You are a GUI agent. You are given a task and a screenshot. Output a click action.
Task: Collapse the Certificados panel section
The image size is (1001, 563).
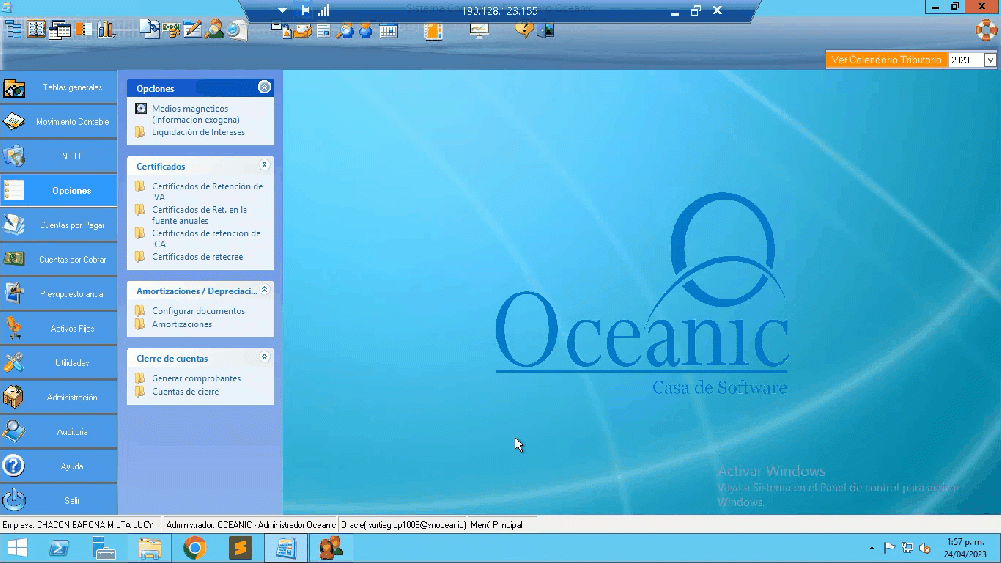(264, 165)
